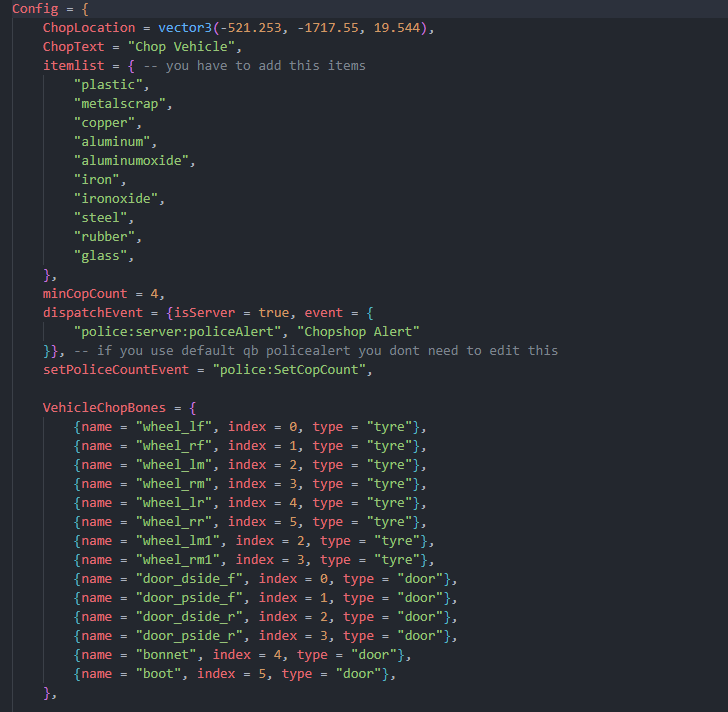Viewport: 728px width, 712px height.
Task: Click the "wheel_rm" bone name
Action: click(x=174, y=484)
